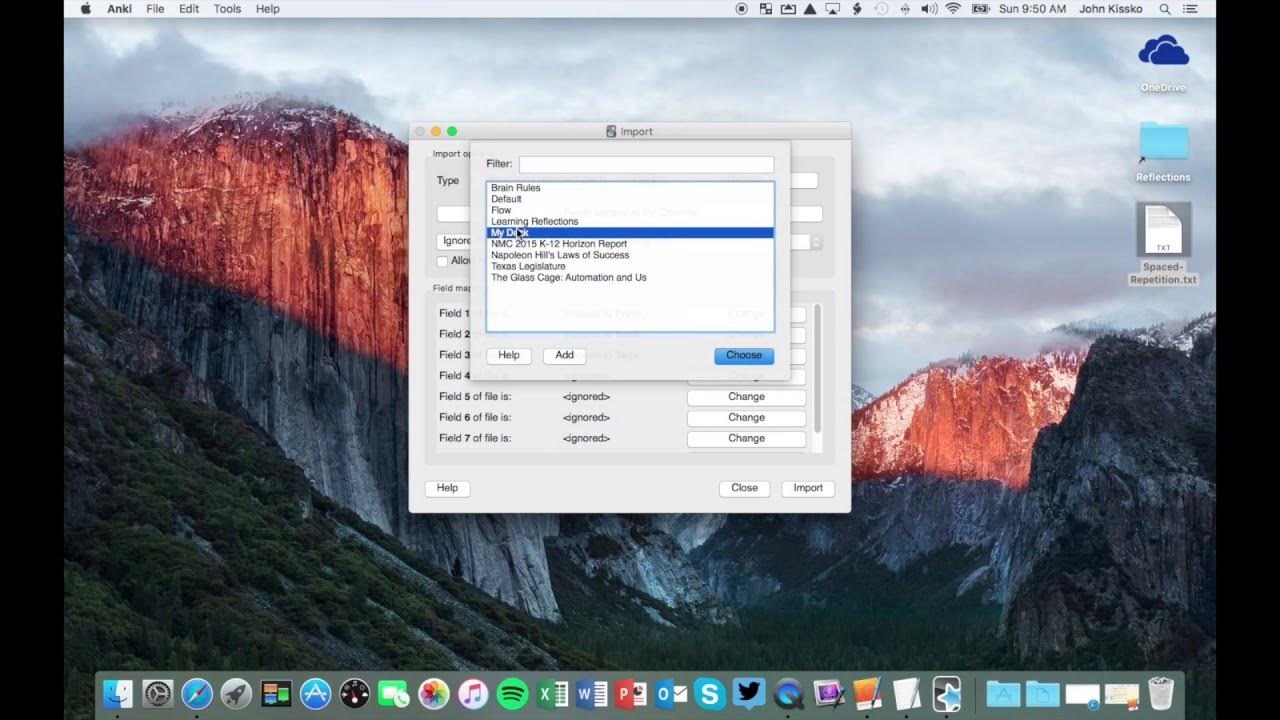The height and width of the screenshot is (720, 1280).
Task: Click Help in the deck chooser dialog
Action: pyautogui.click(x=509, y=355)
